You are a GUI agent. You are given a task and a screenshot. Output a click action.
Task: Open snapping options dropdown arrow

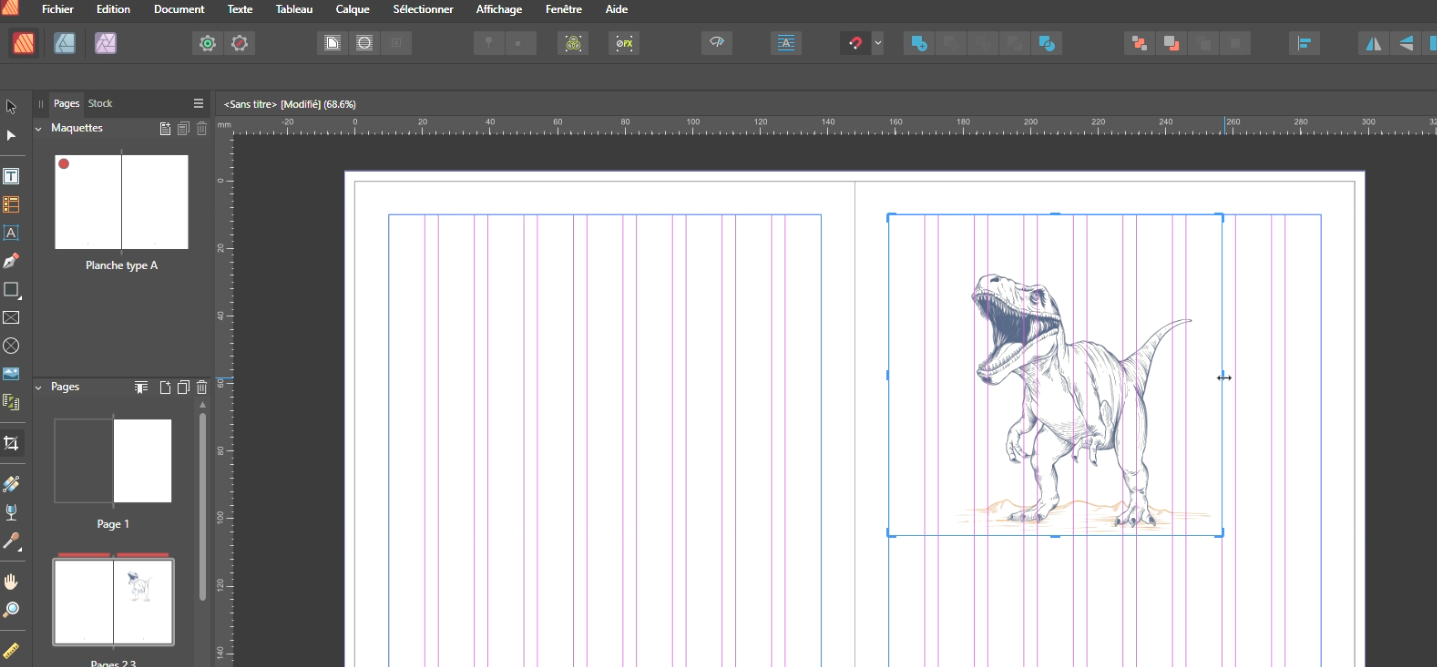click(x=877, y=43)
